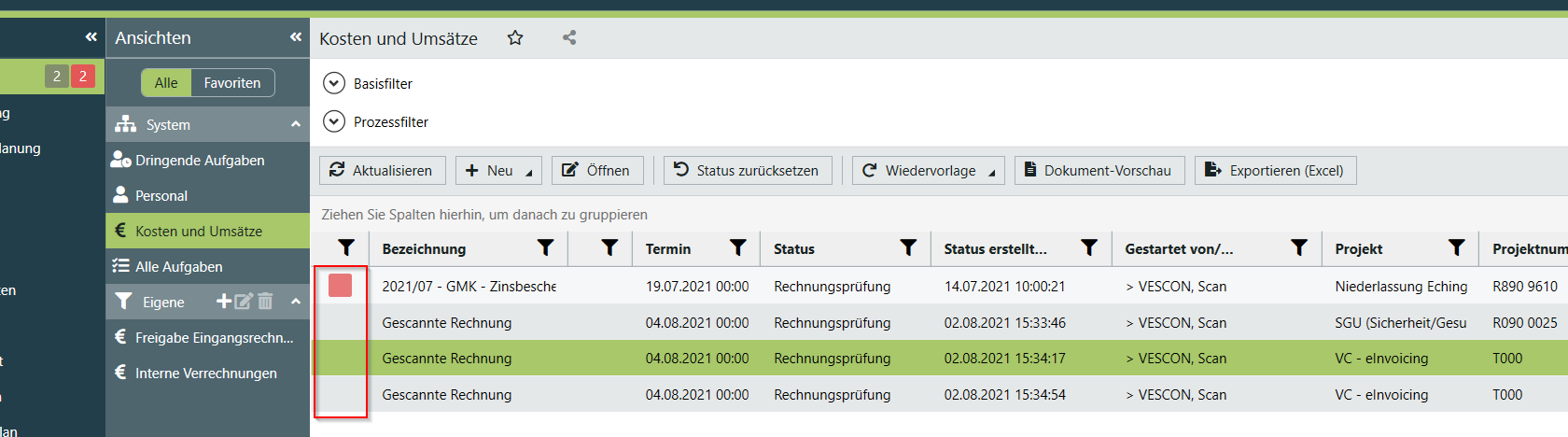Open filter for the Termin column
This screenshot has width=1568, height=437.
pos(738,248)
